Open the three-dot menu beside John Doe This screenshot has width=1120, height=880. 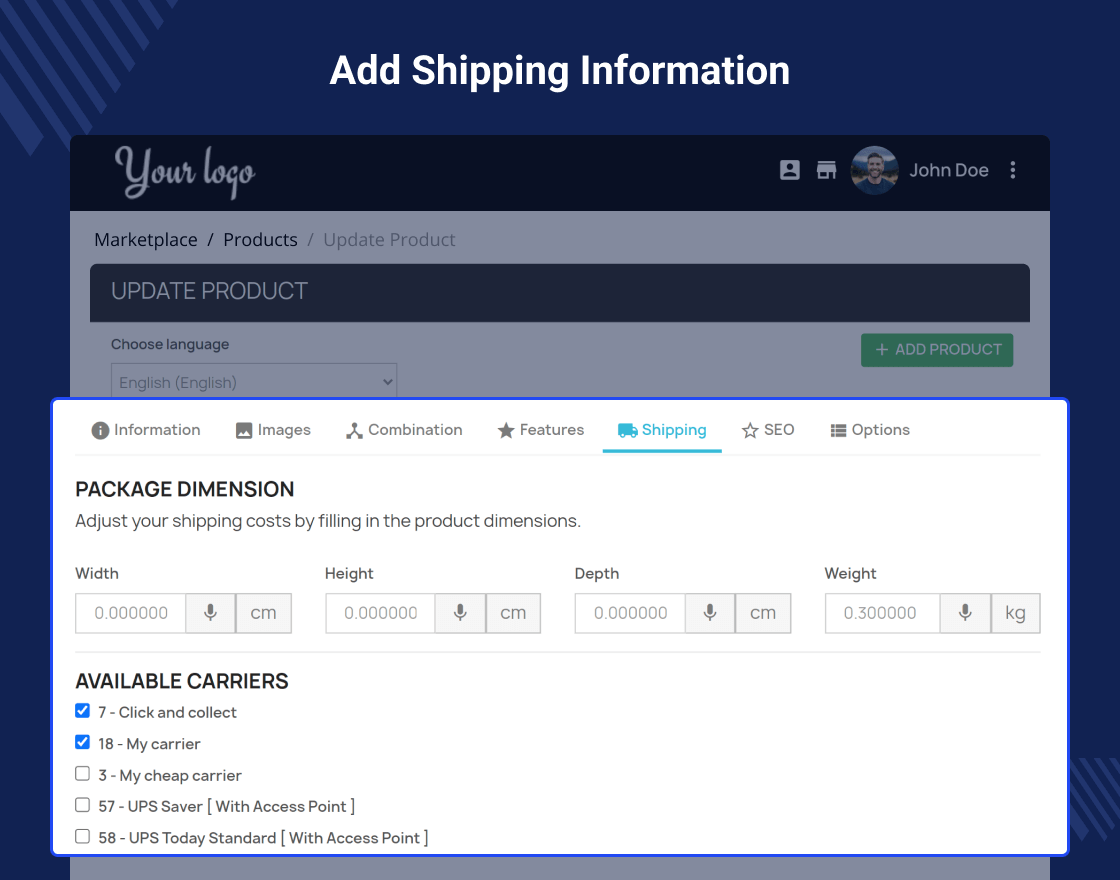[x=1013, y=170]
